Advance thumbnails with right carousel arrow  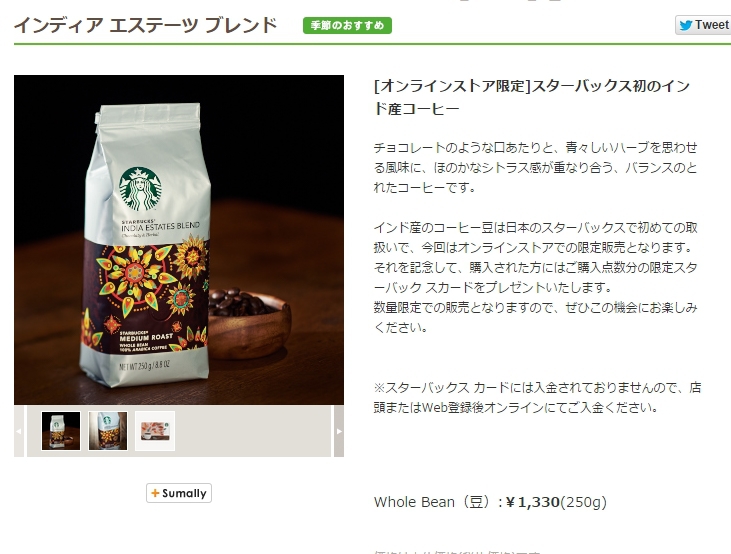pyautogui.click(x=339, y=431)
